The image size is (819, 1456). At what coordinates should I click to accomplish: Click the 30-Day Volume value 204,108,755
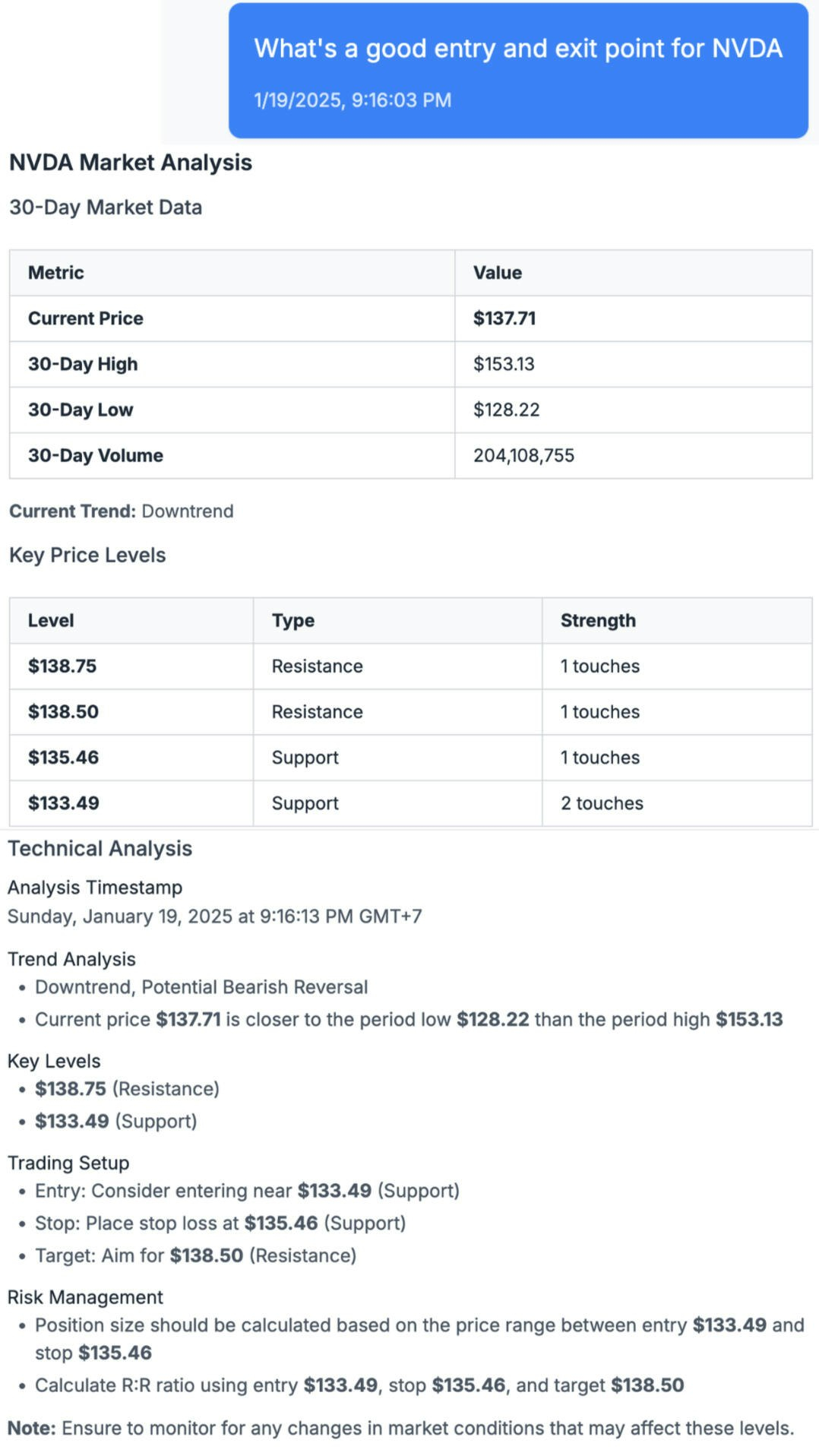click(523, 455)
